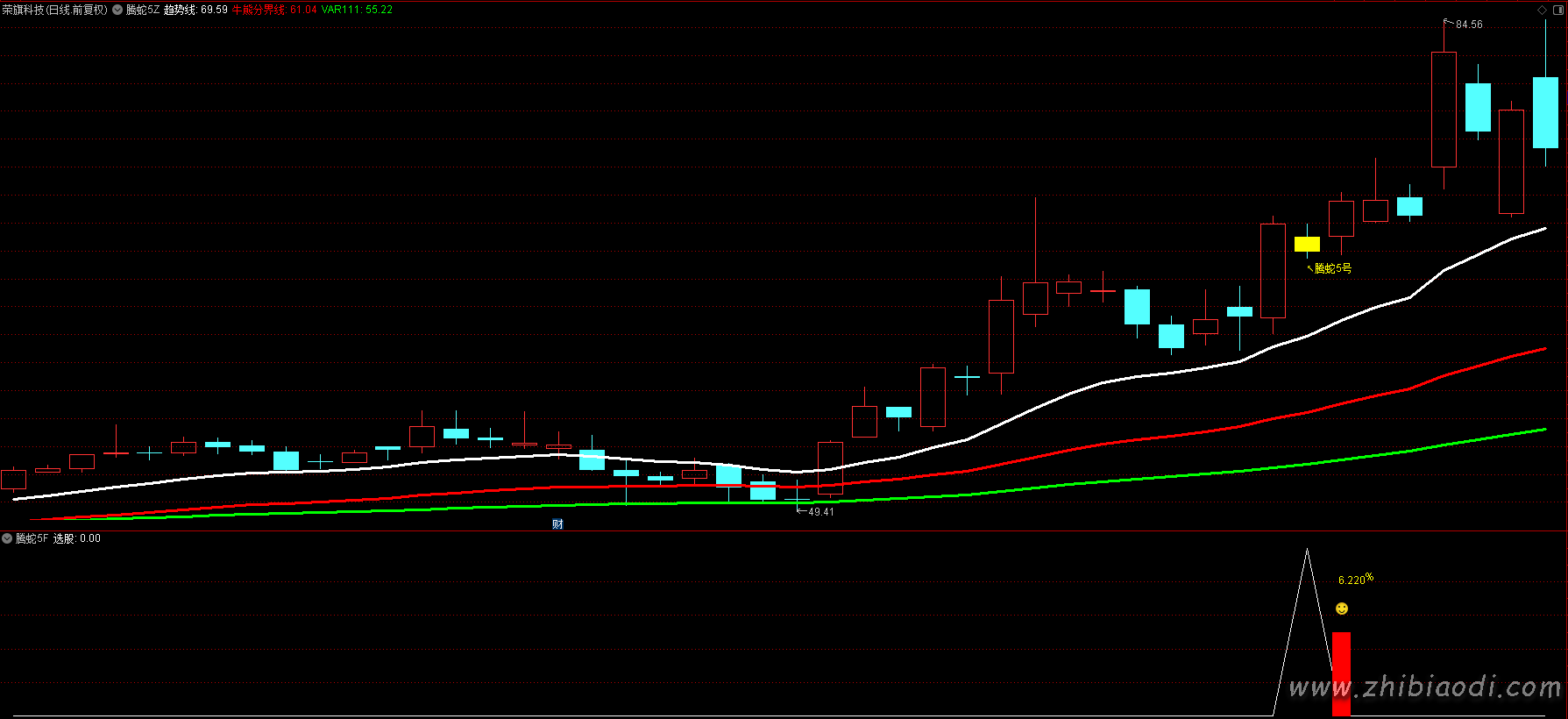Click the yellow smiley face signal icon
Image resolution: width=1568 pixels, height=719 pixels.
click(x=1342, y=609)
